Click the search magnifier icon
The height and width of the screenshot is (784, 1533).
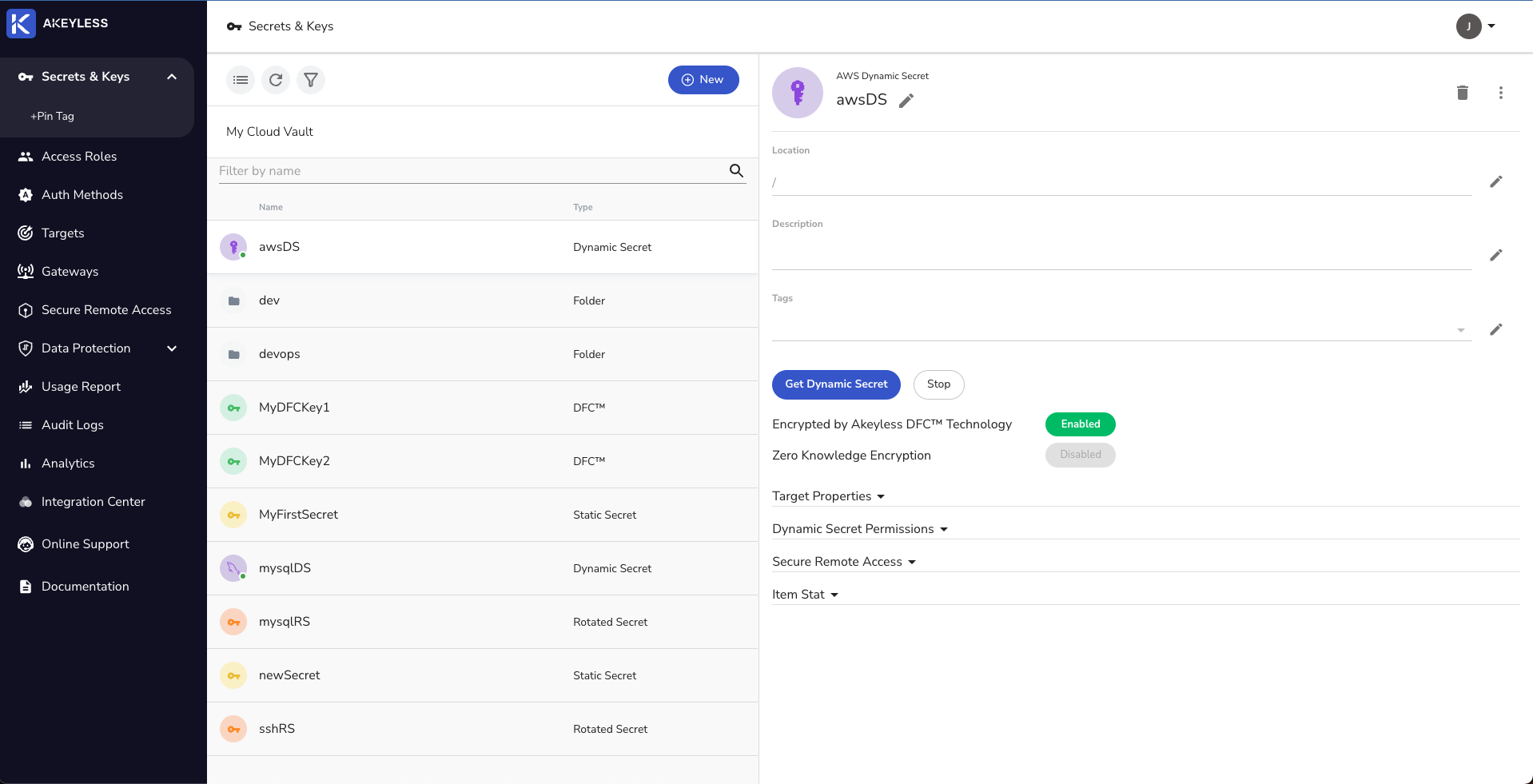click(x=736, y=170)
